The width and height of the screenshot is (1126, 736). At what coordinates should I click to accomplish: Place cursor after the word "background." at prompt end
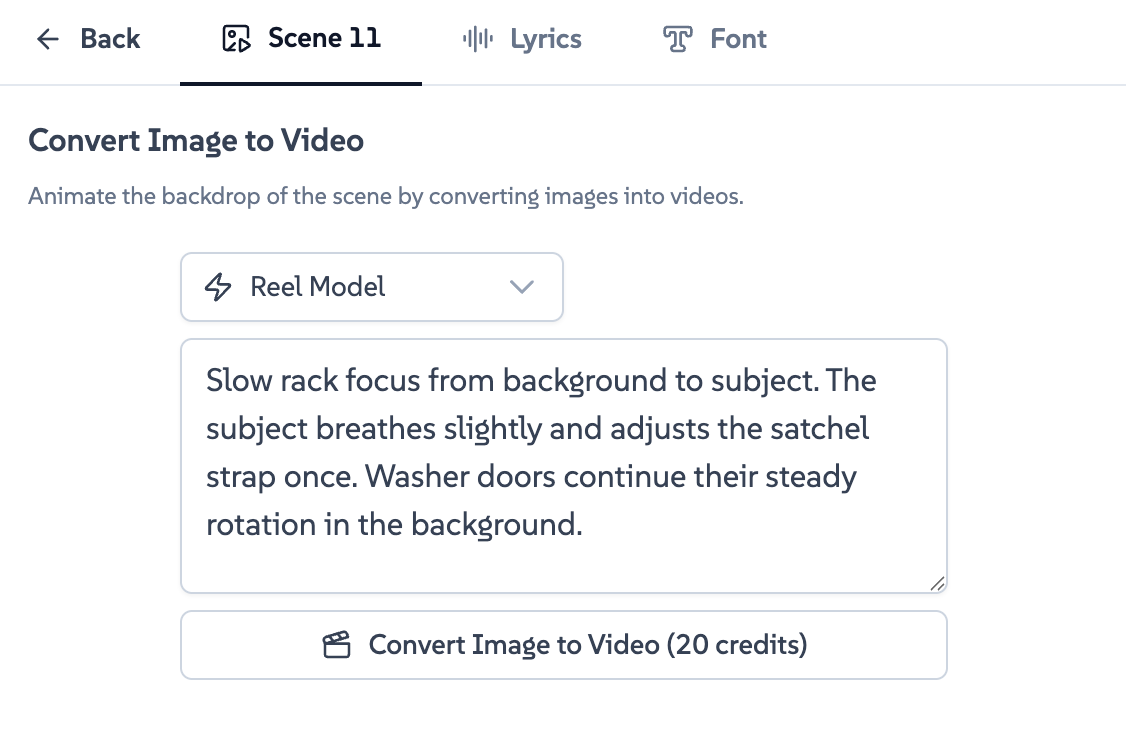pos(584,524)
